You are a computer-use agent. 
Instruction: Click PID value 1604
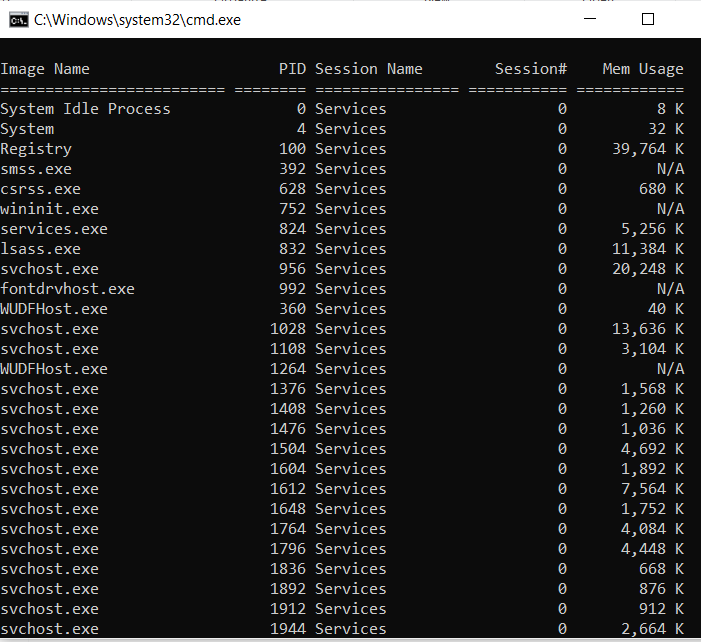click(x=288, y=469)
